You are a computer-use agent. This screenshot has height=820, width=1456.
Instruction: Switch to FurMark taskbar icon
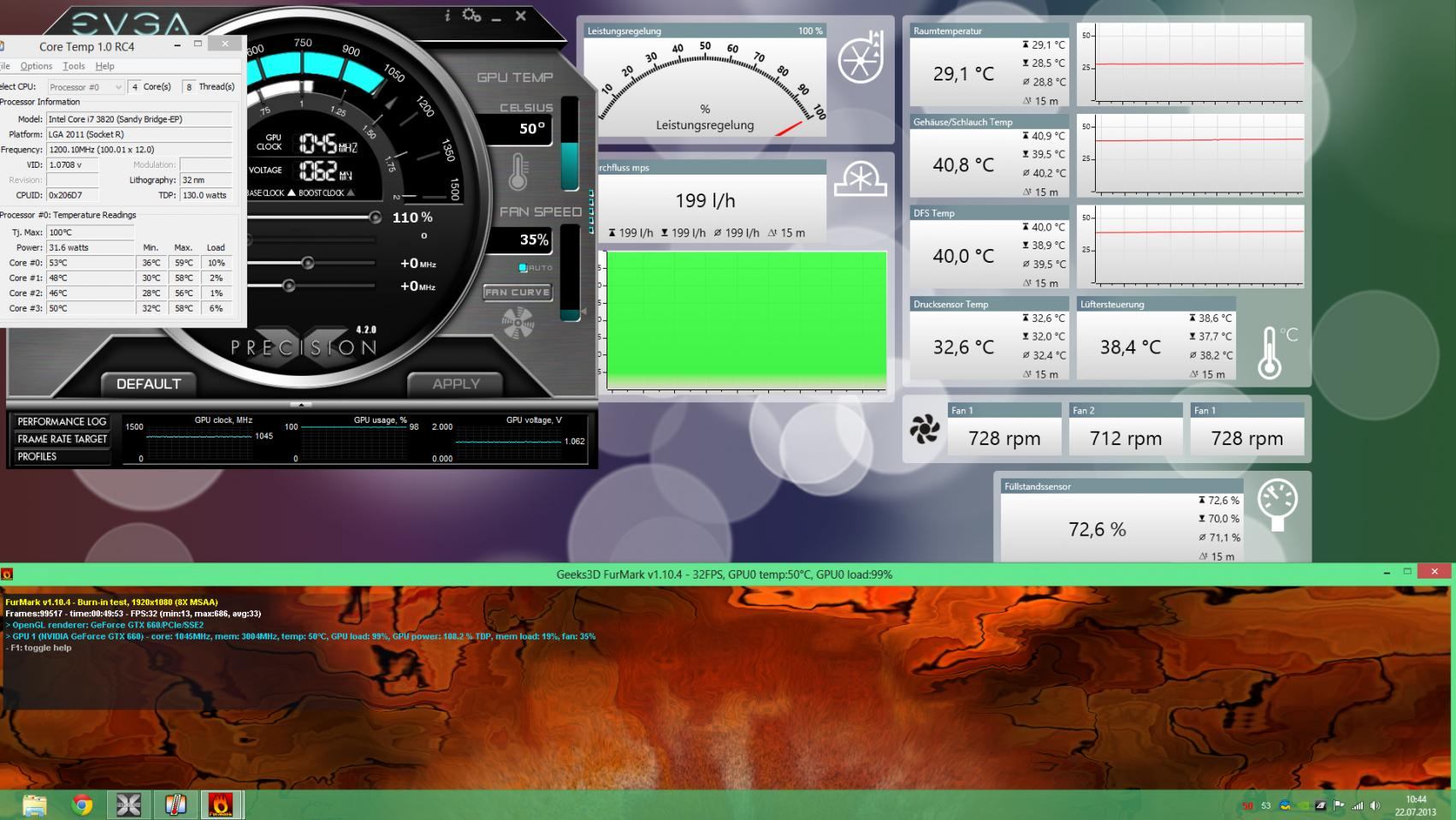[x=222, y=805]
